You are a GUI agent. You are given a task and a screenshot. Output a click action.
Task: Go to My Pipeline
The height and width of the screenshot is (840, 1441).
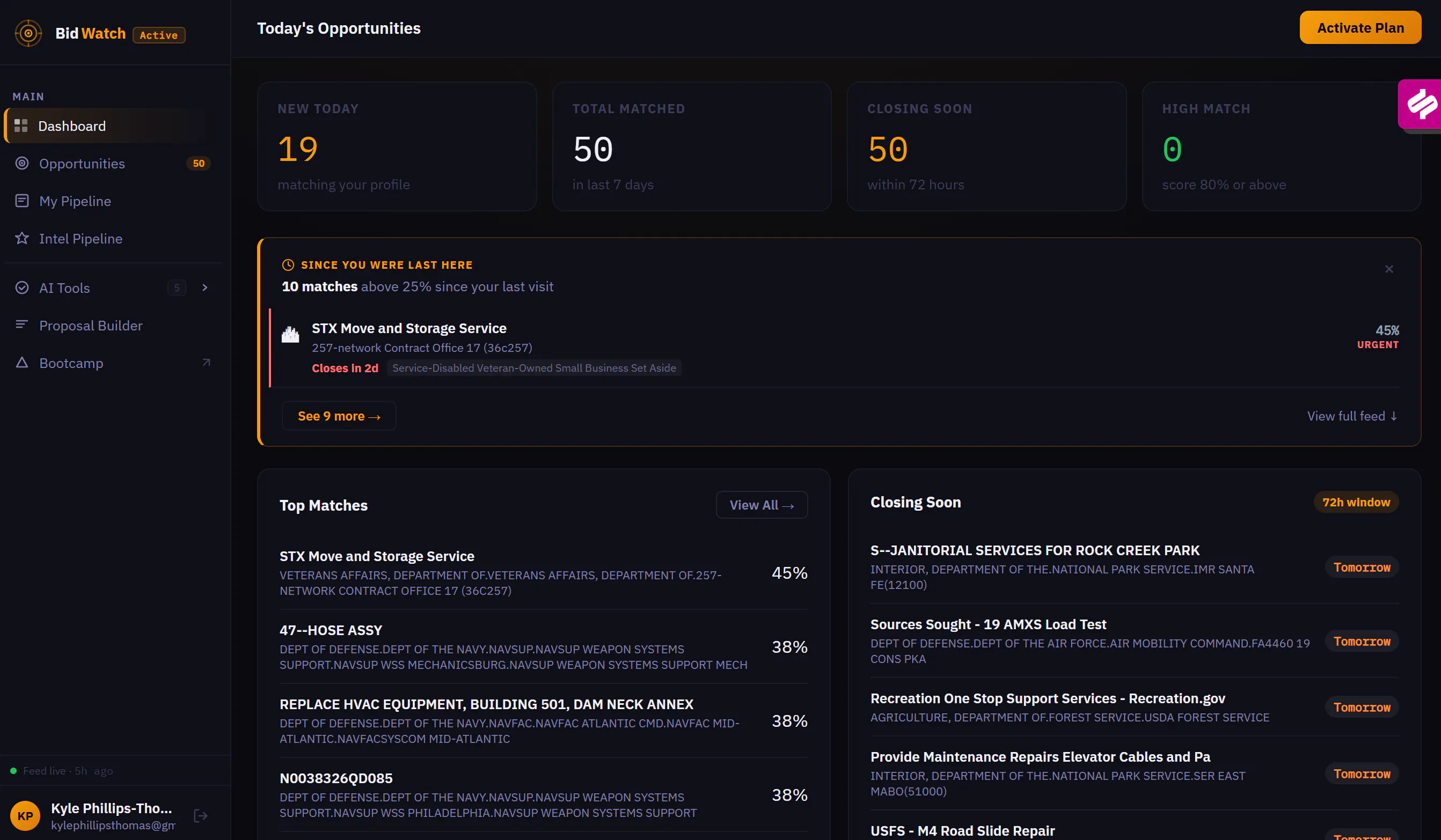click(112, 201)
